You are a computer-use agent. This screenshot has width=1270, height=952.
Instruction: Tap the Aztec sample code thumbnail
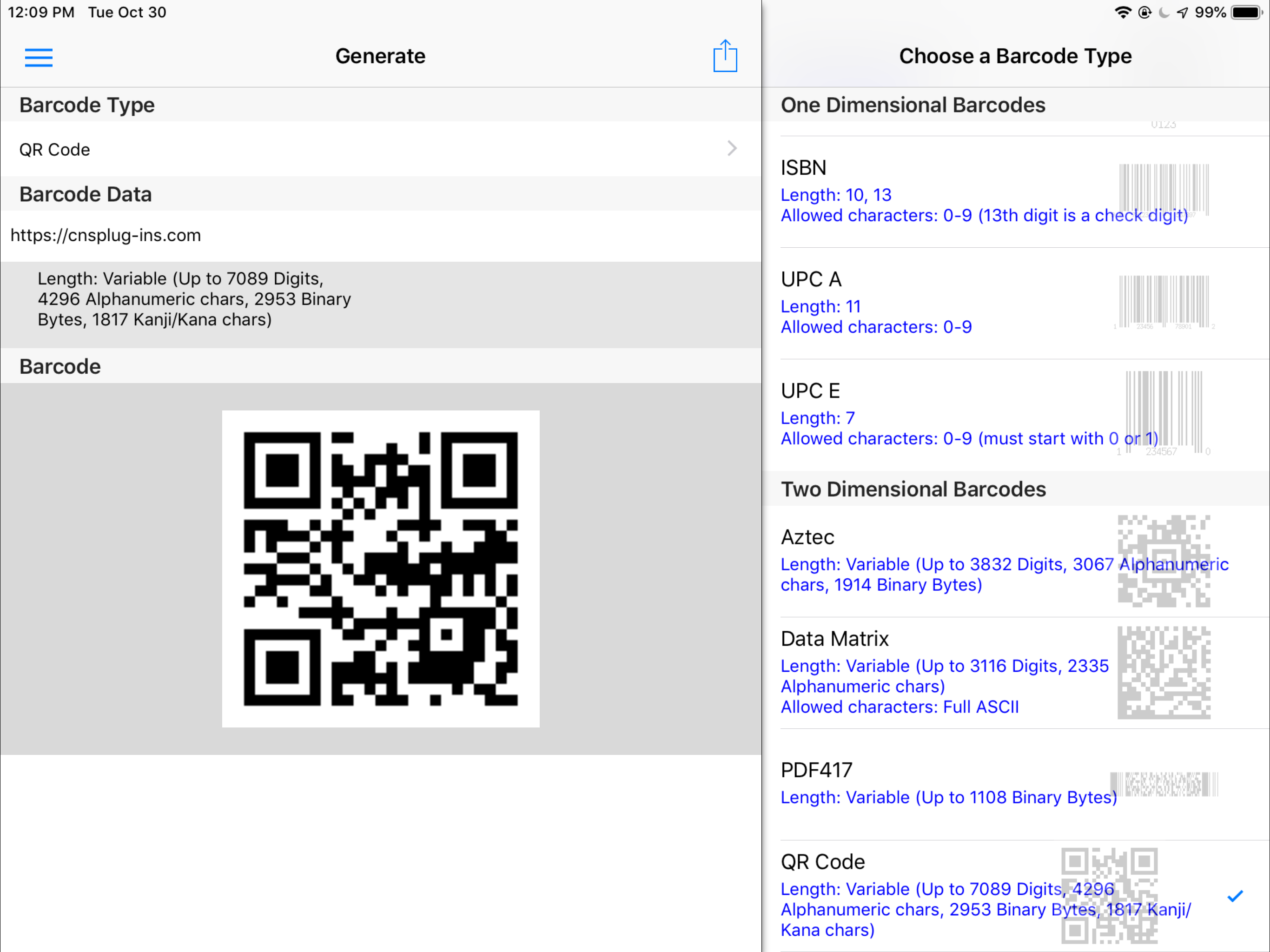click(1164, 561)
